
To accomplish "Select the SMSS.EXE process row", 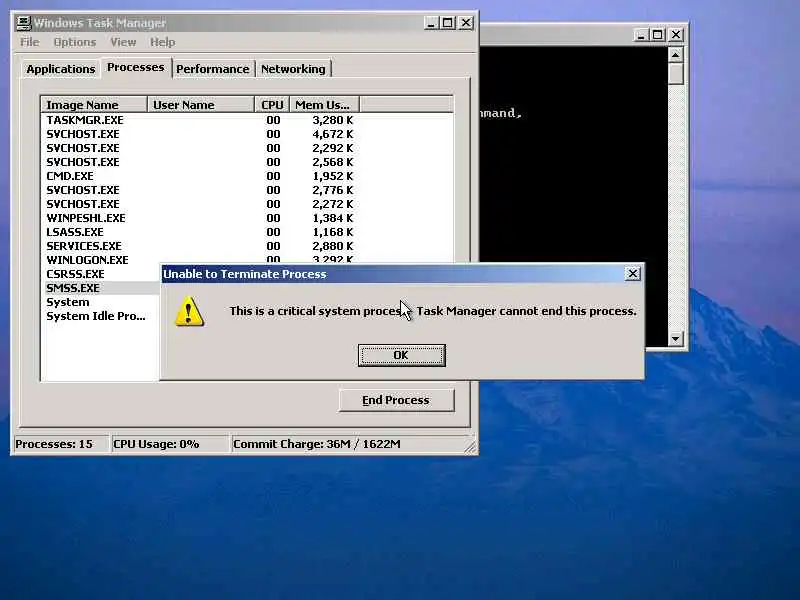I will click(x=101, y=288).
